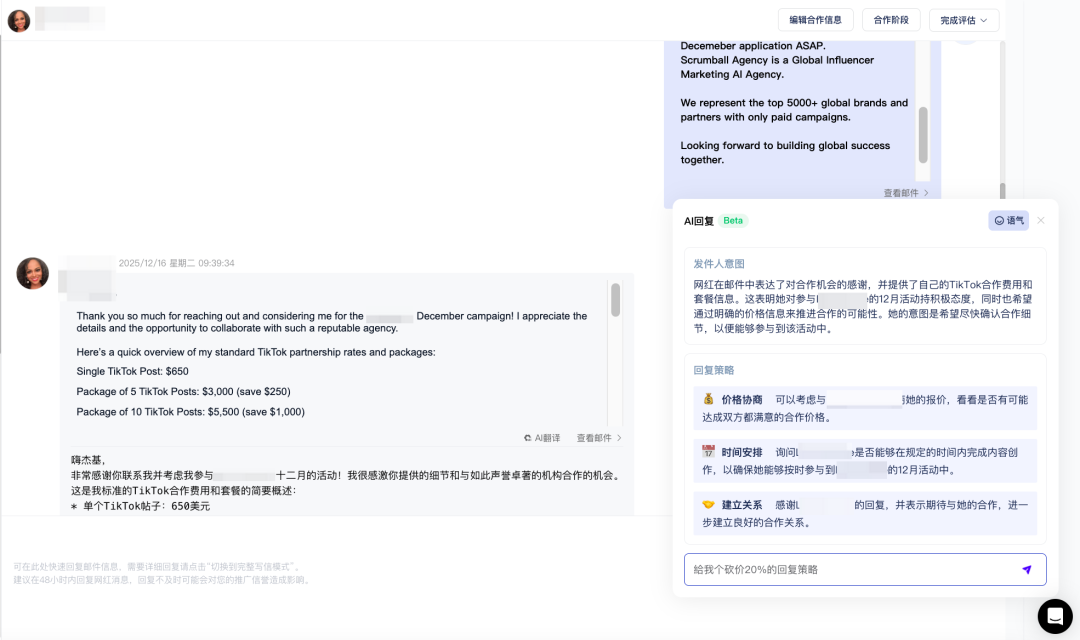Open the chat support bubble icon

click(x=1054, y=616)
